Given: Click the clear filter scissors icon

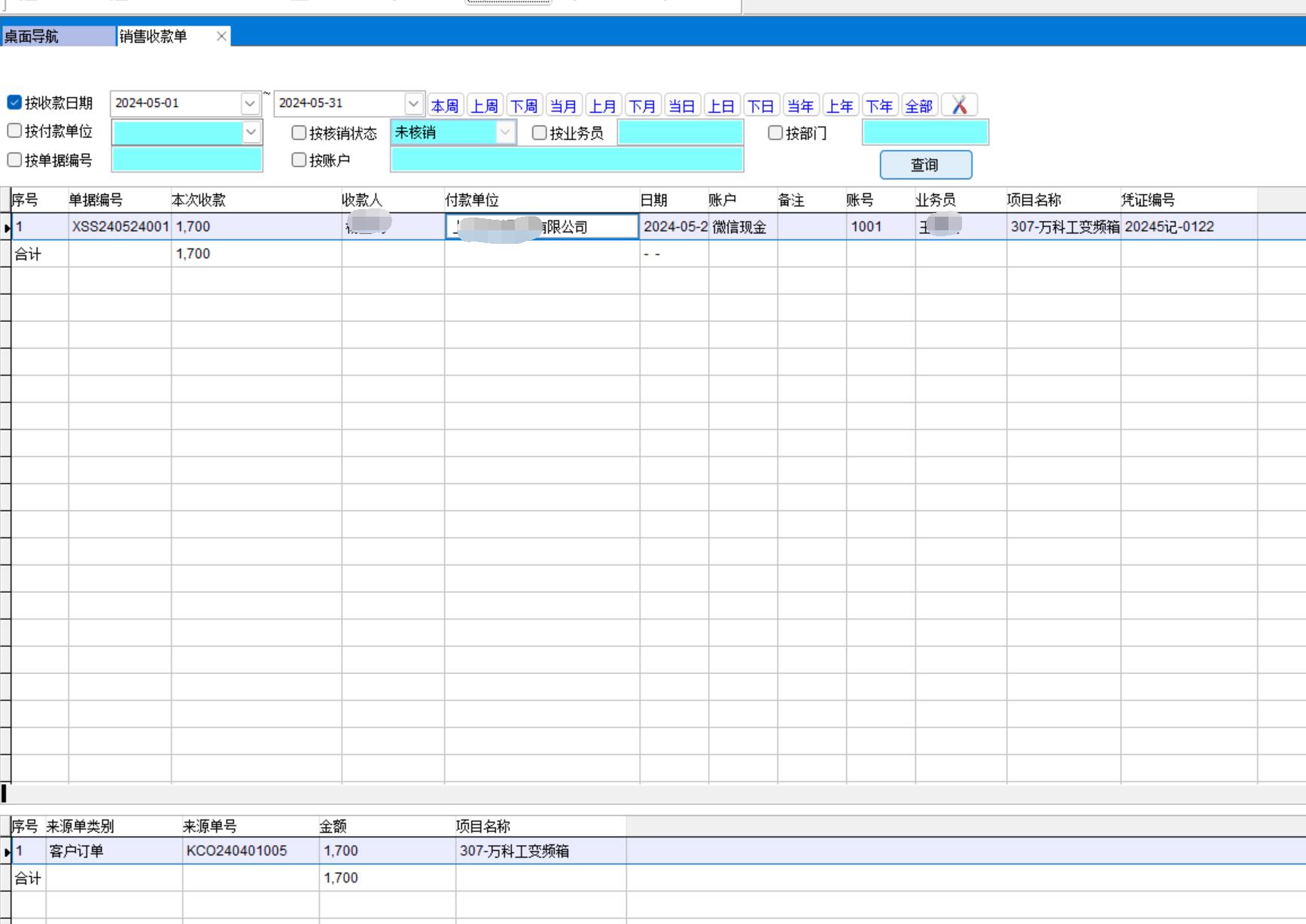Looking at the screenshot, I should (x=959, y=105).
